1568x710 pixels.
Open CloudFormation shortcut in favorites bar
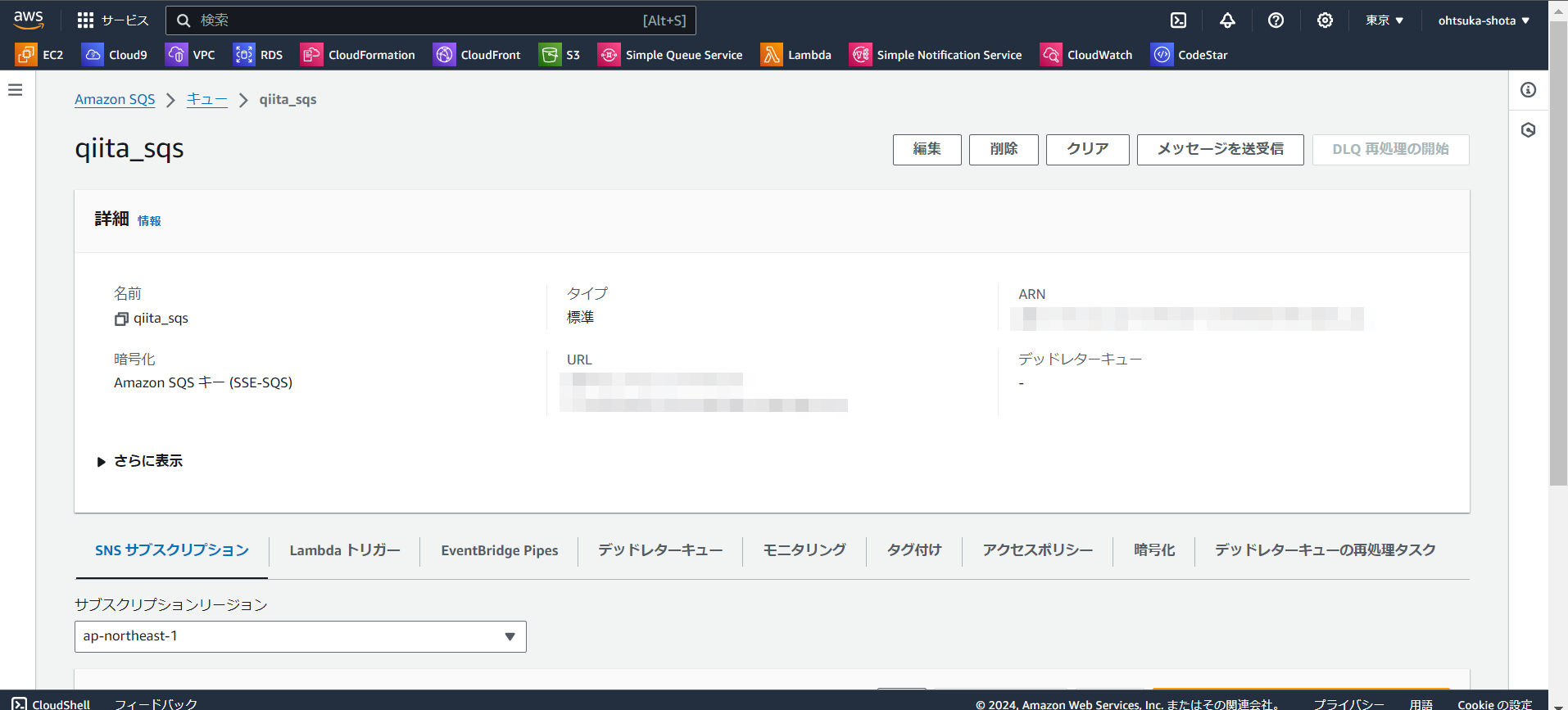pyautogui.click(x=358, y=55)
